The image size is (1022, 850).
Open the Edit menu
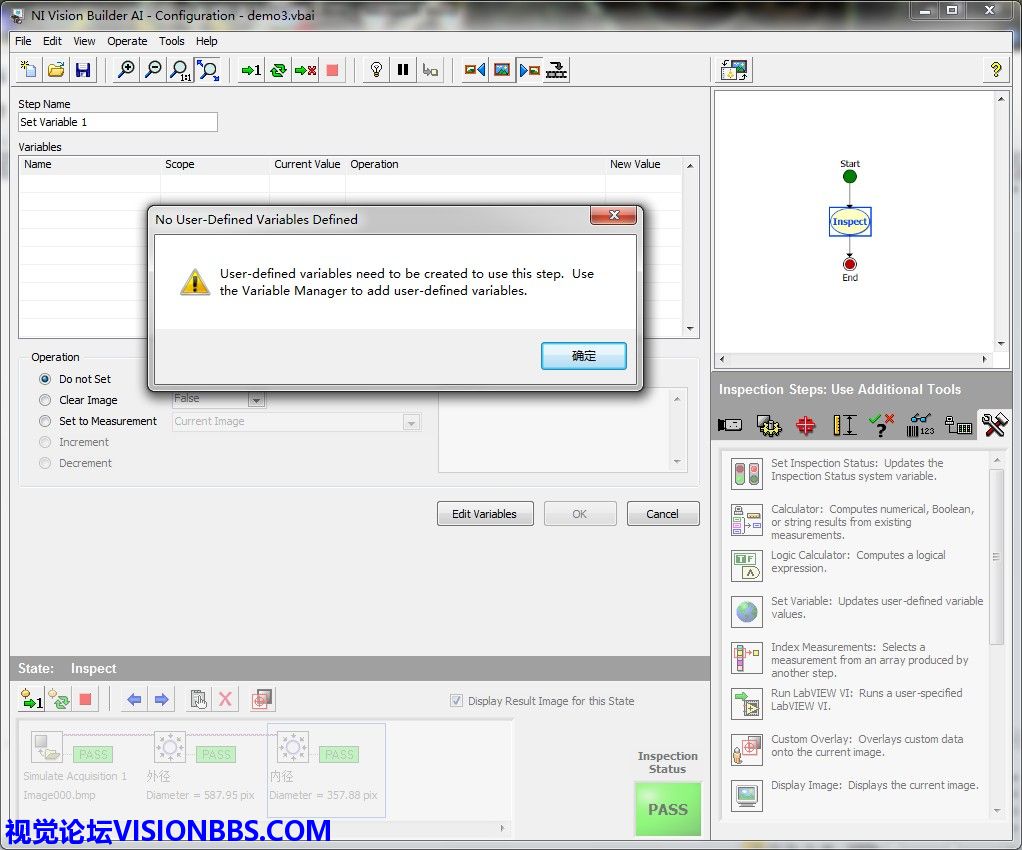52,41
